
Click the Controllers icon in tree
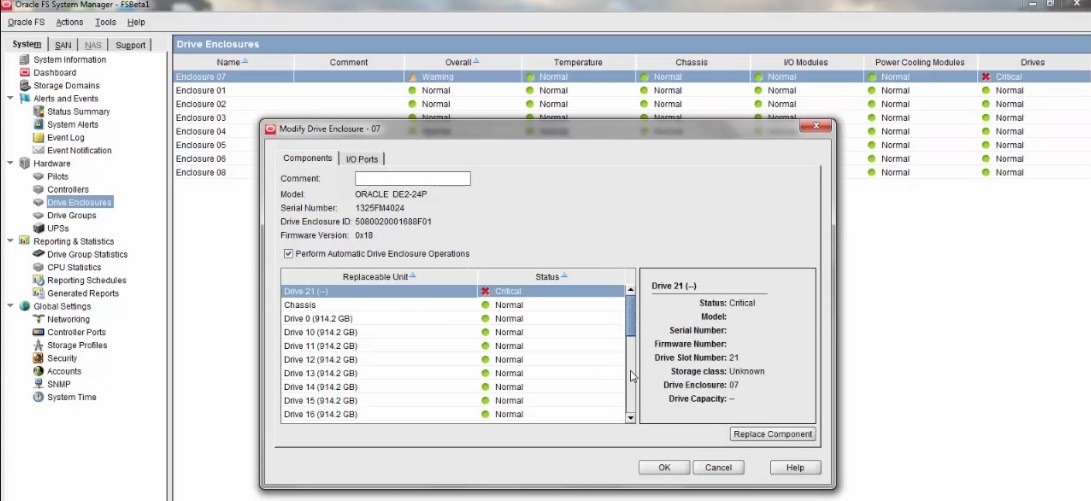tap(39, 190)
